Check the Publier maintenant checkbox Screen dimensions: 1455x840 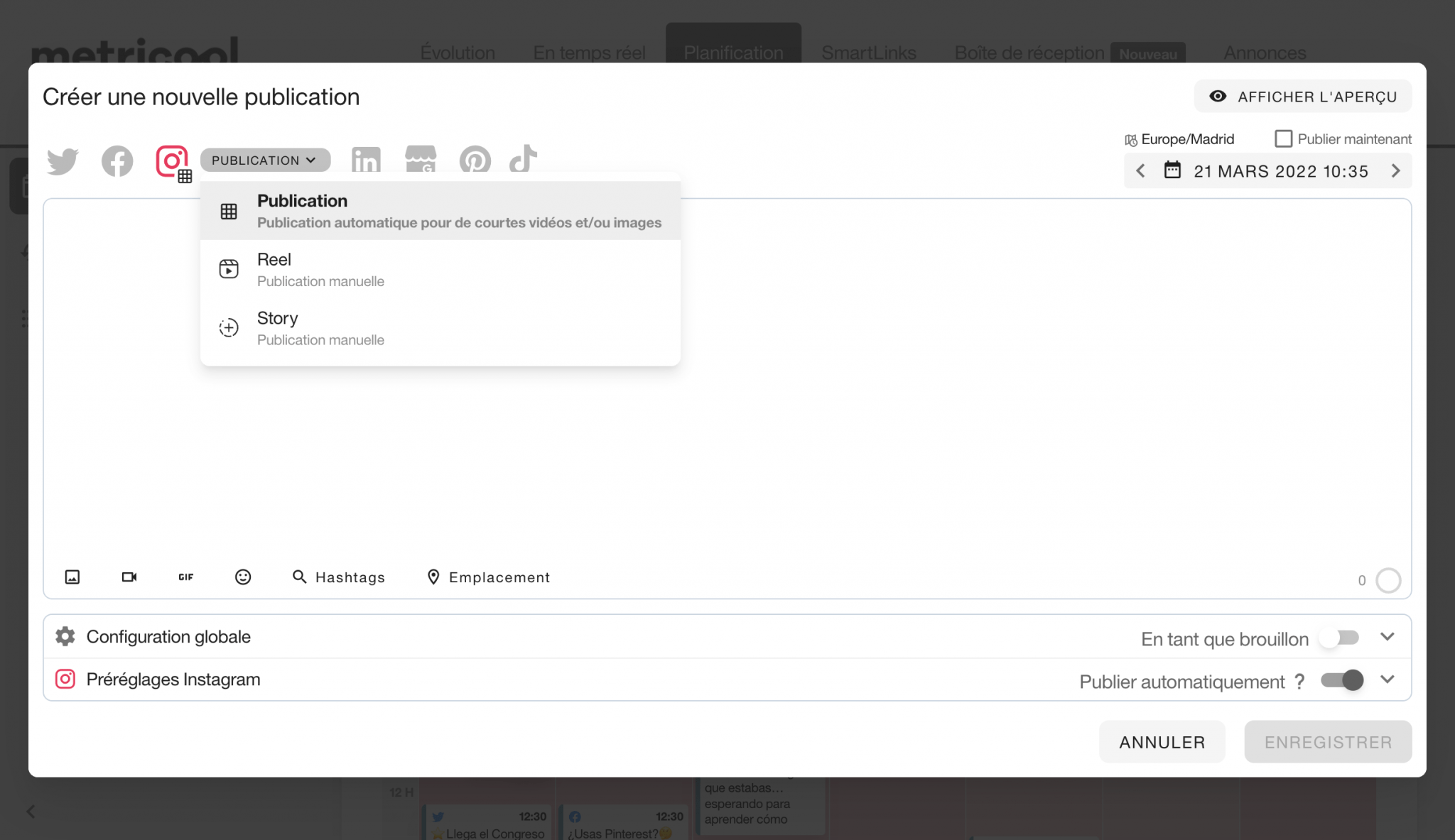point(1283,139)
